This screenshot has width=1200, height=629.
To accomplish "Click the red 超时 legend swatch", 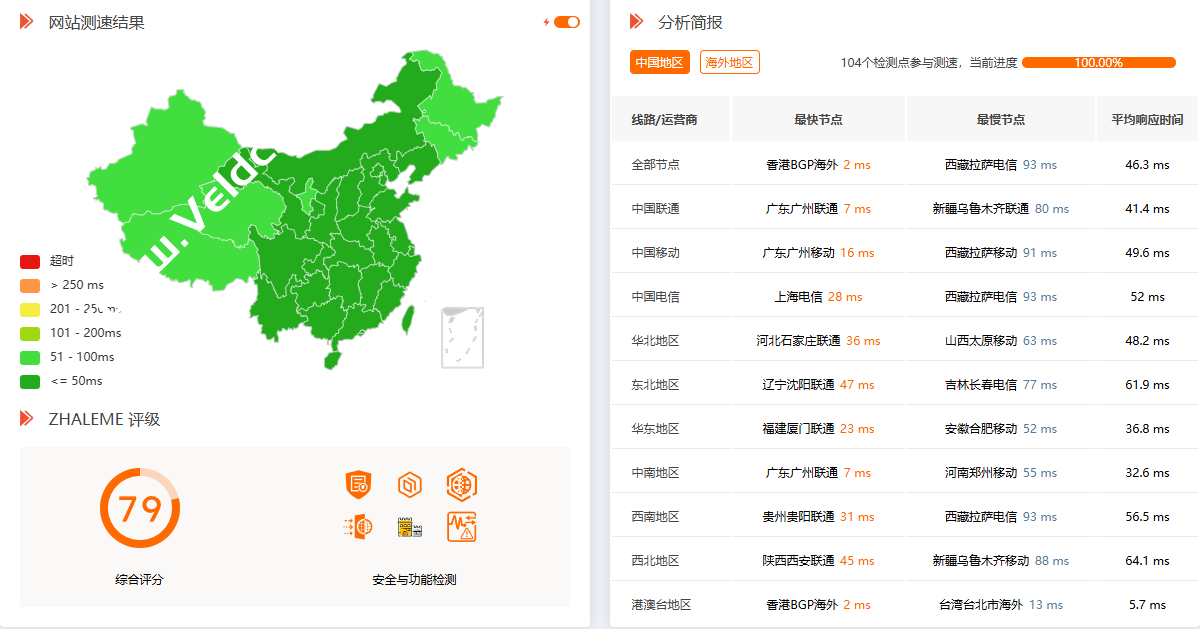I will click(30, 261).
